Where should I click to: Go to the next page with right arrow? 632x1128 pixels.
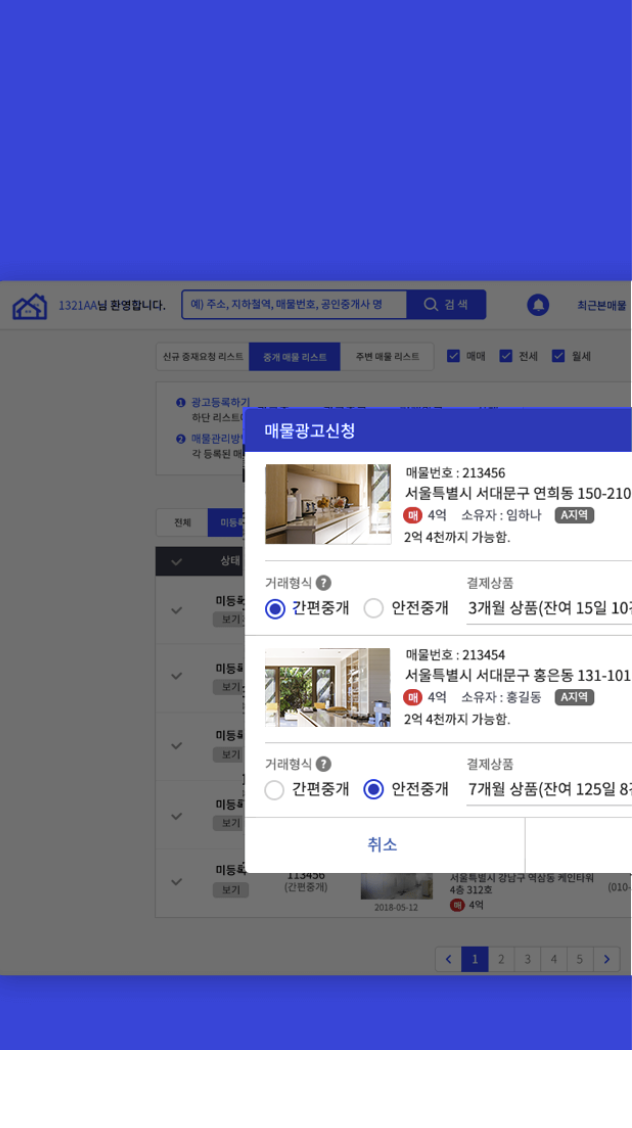(607, 960)
